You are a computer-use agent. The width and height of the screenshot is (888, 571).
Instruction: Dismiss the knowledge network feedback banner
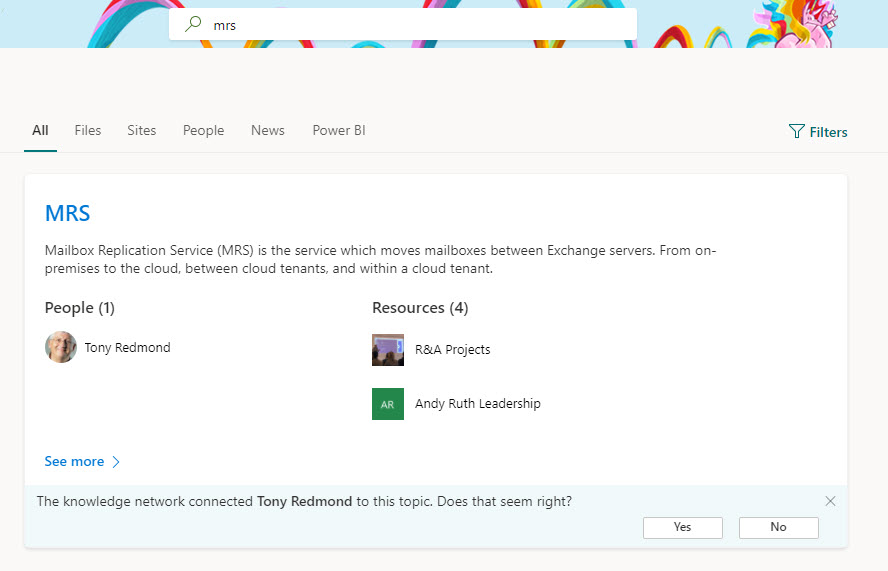(x=830, y=501)
